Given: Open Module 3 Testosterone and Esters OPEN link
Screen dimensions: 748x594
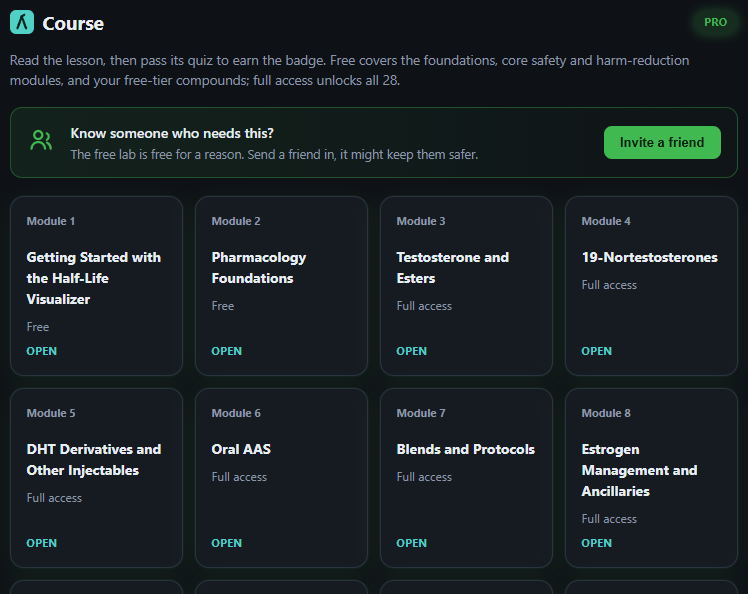Looking at the screenshot, I should pyautogui.click(x=412, y=351).
